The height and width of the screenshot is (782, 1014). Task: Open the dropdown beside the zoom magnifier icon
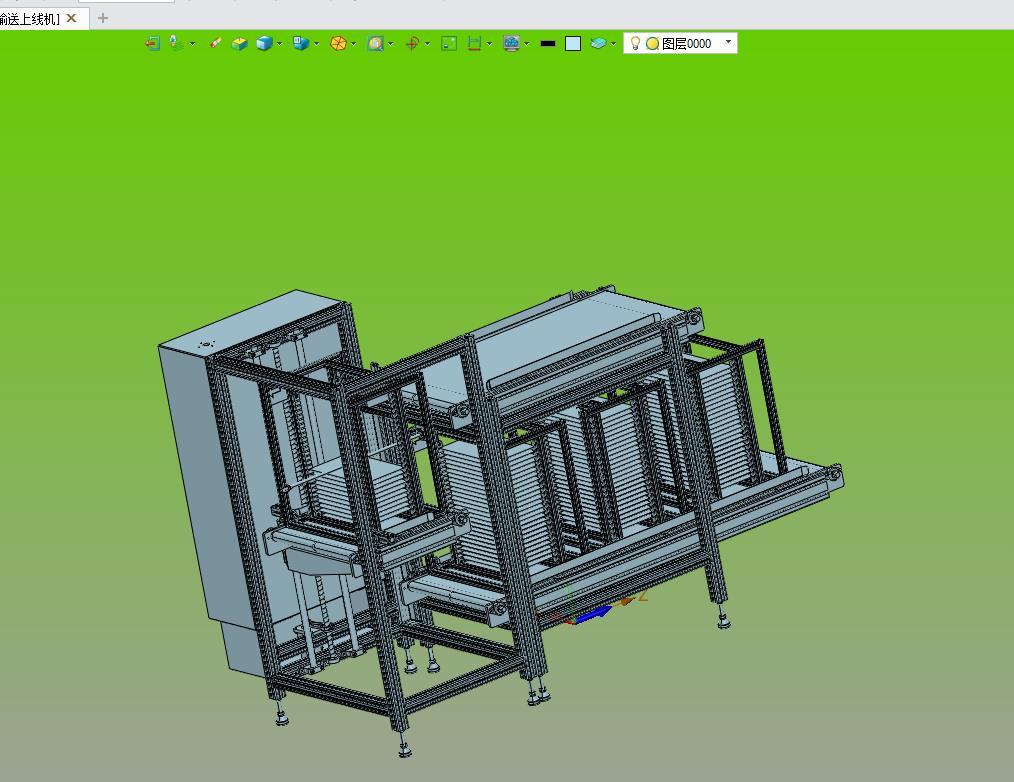[x=391, y=44]
